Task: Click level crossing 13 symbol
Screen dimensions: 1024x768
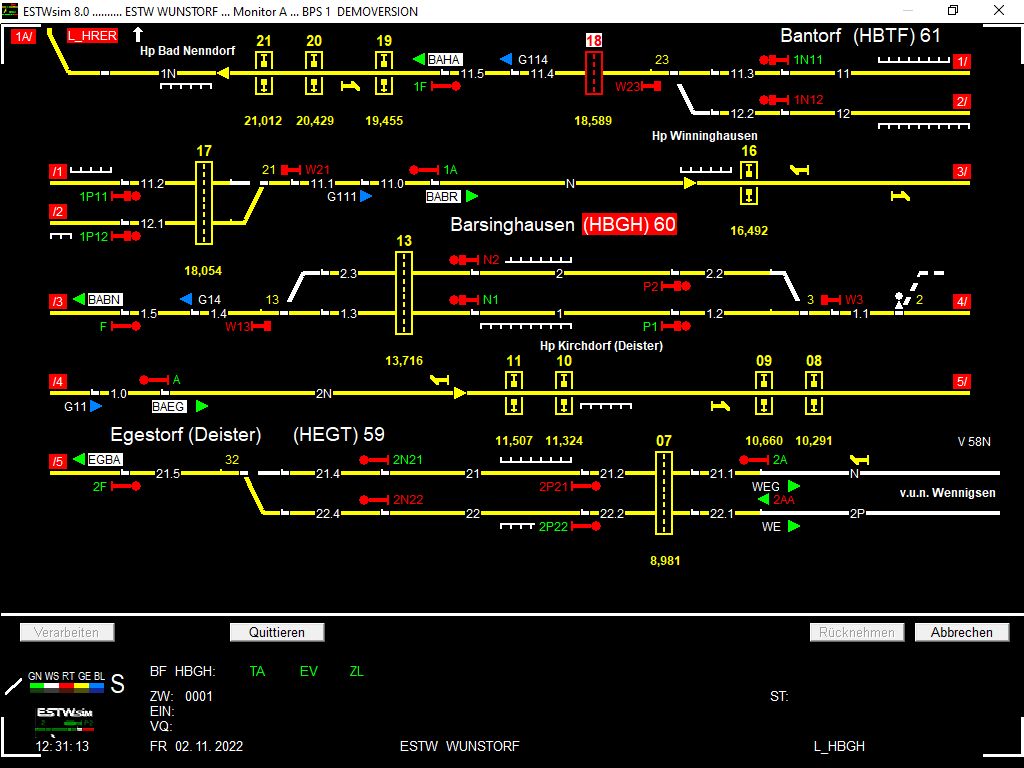Action: 404,292
